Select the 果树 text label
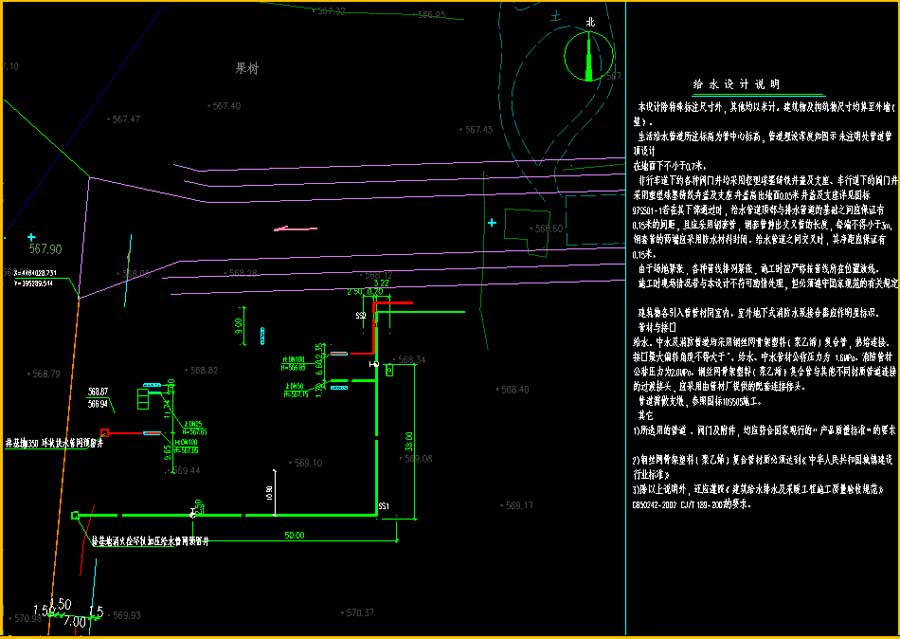This screenshot has height=639, width=900. tap(247, 69)
